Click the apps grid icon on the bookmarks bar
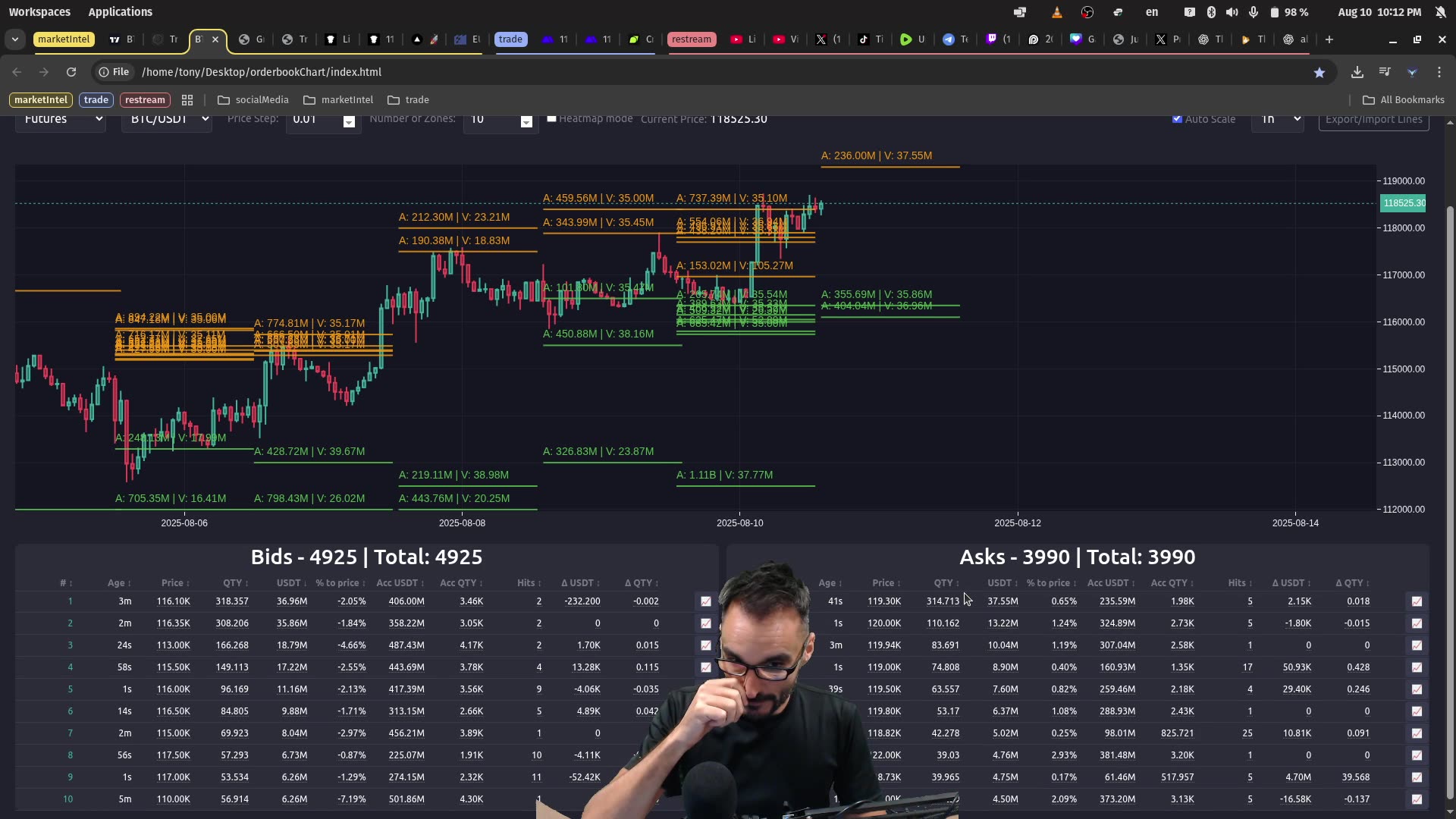1456x819 pixels. pos(187,99)
